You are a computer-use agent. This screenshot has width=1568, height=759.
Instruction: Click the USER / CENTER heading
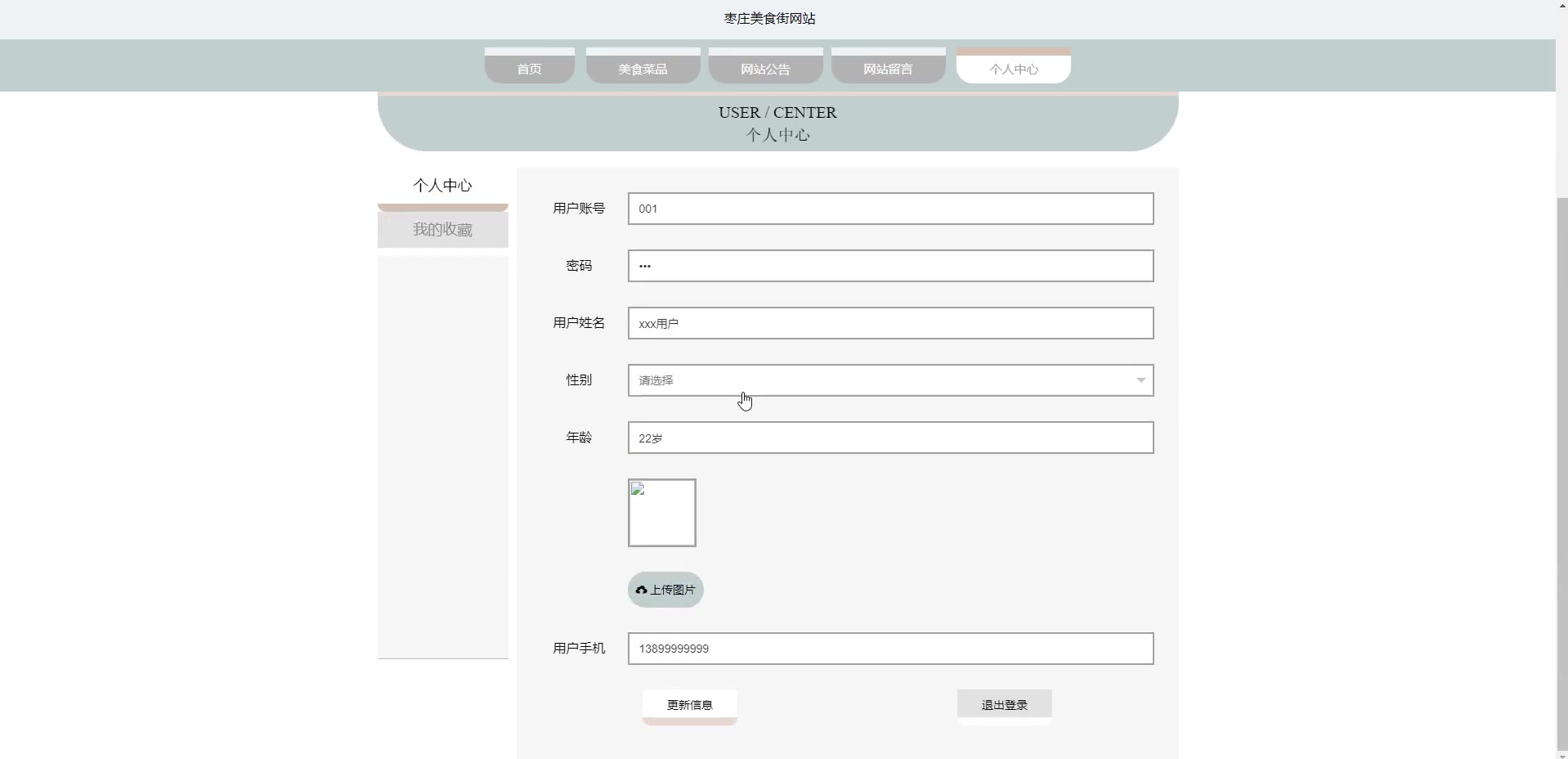[777, 113]
